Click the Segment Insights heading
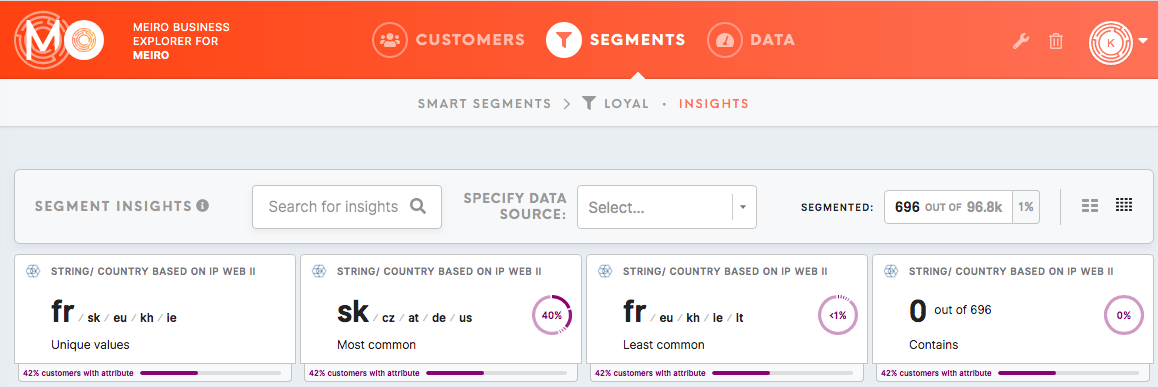 pyautogui.click(x=113, y=206)
